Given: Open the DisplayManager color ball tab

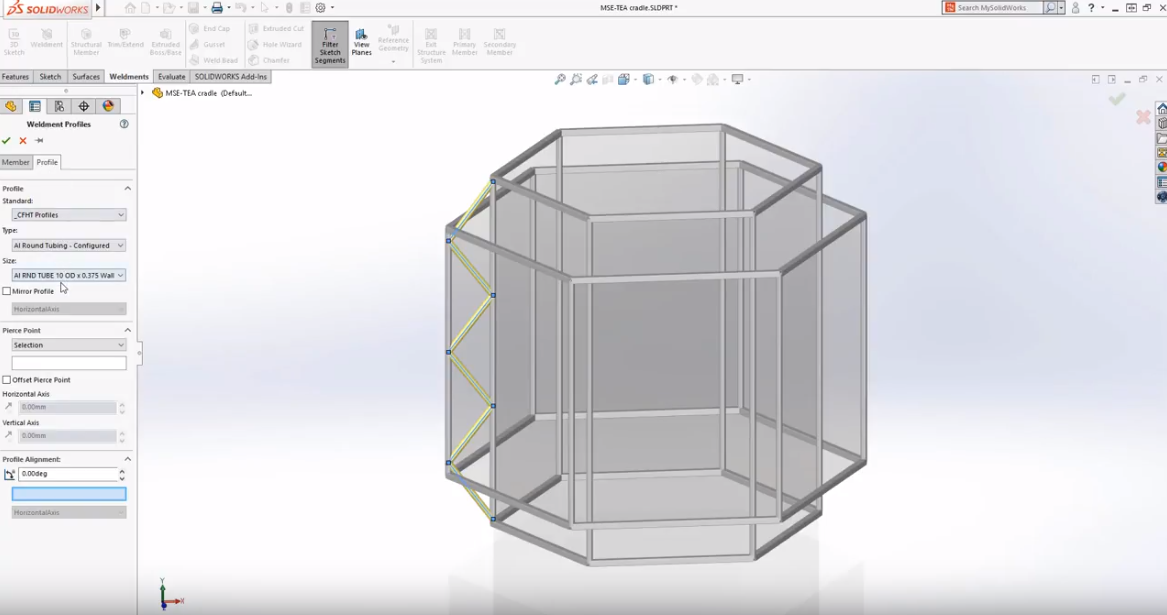Looking at the screenshot, I should pos(108,106).
